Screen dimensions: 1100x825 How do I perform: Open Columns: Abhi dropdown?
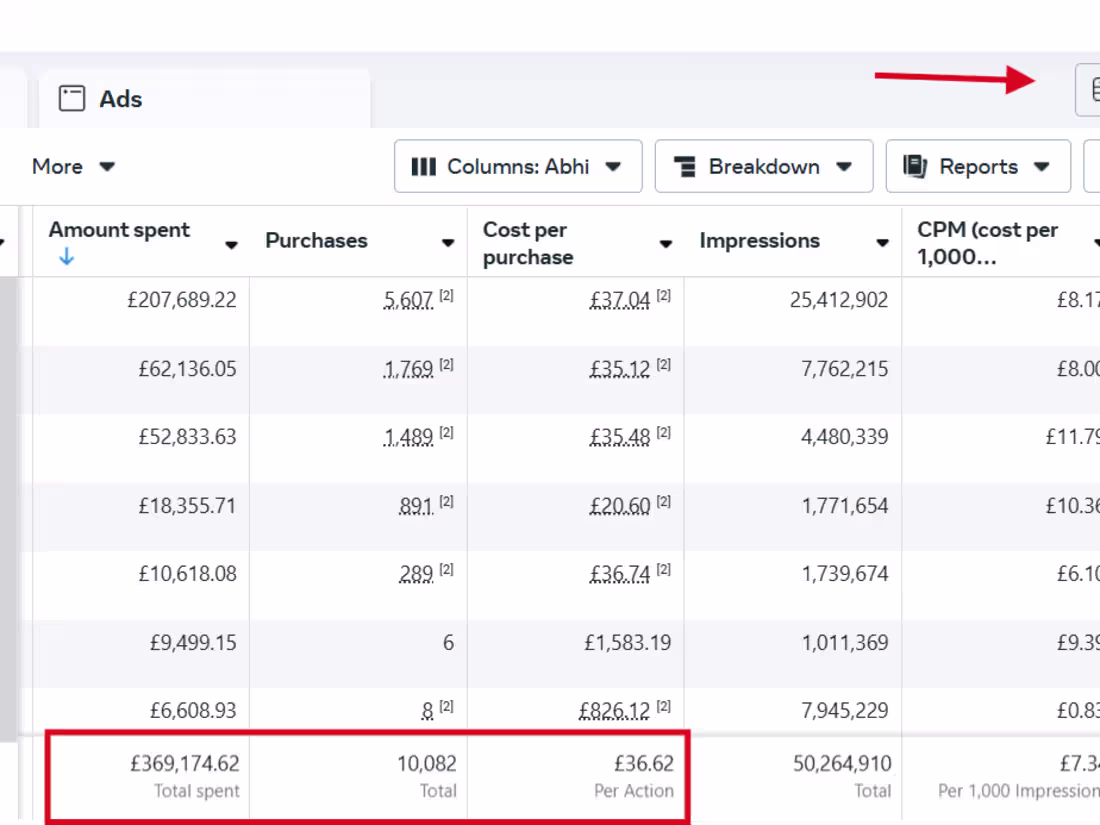(x=517, y=167)
